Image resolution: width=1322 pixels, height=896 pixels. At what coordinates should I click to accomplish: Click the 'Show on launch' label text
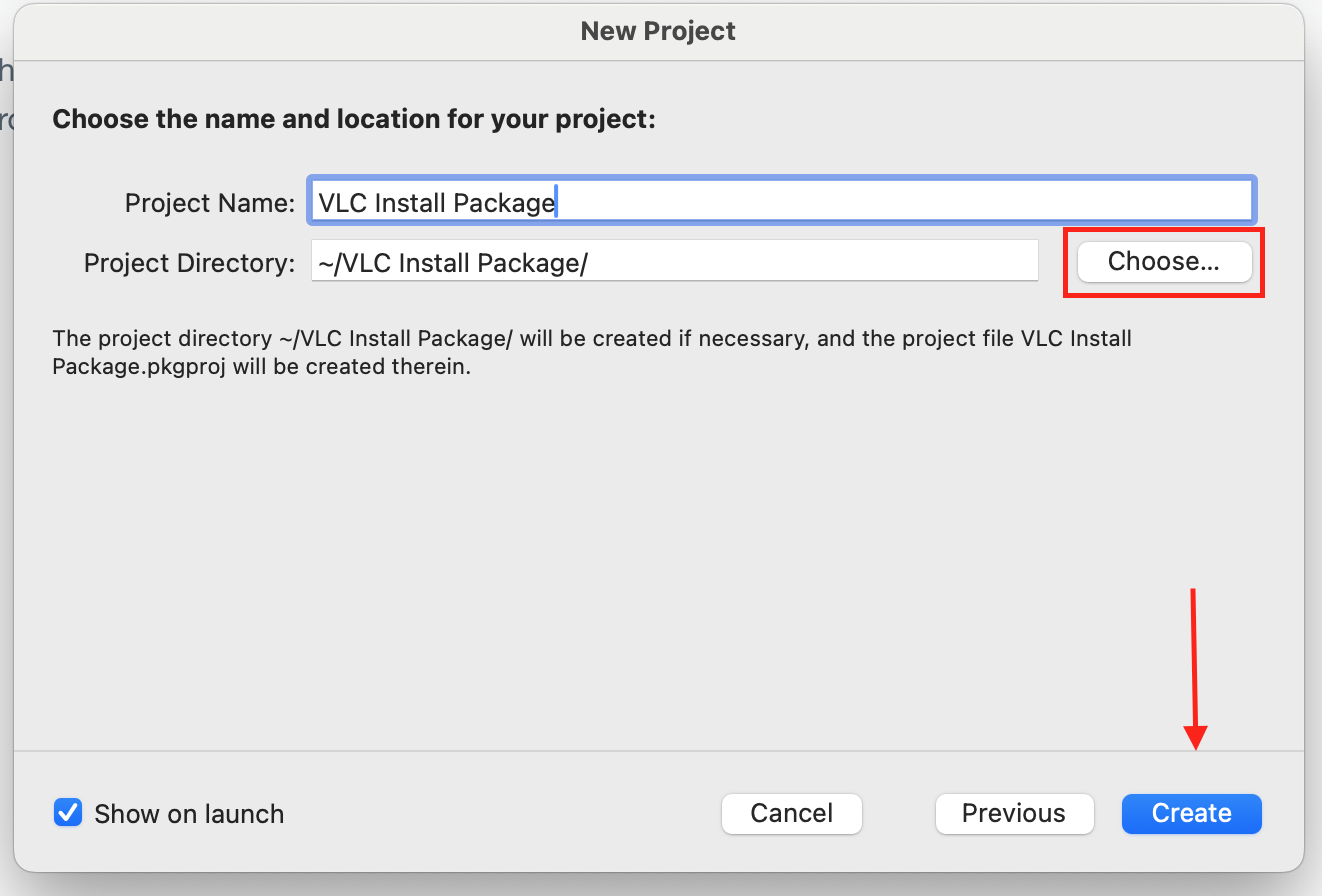pyautogui.click(x=189, y=814)
